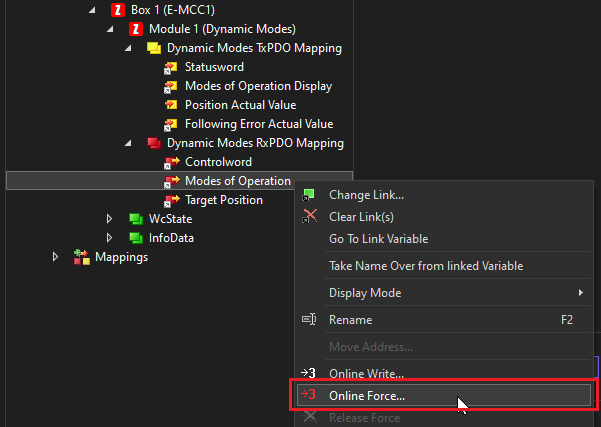Click the green WcState icon

(x=136, y=219)
